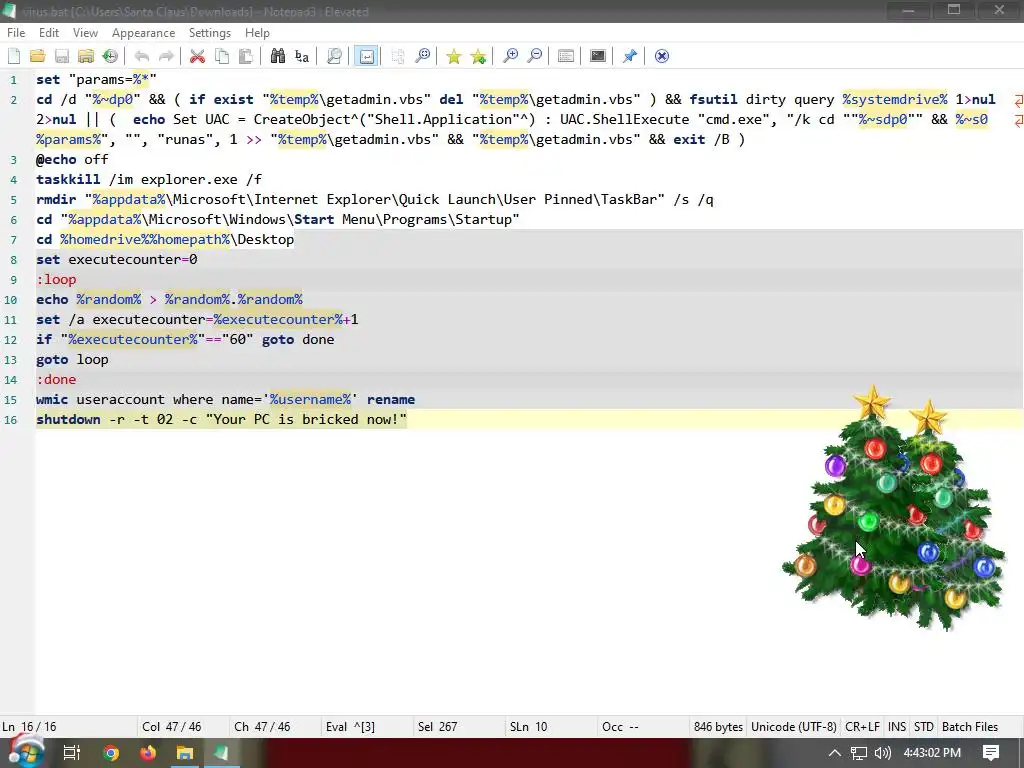Image resolution: width=1024 pixels, height=768 pixels.
Task: Click line number 9 in the margin
Action: tap(13, 280)
